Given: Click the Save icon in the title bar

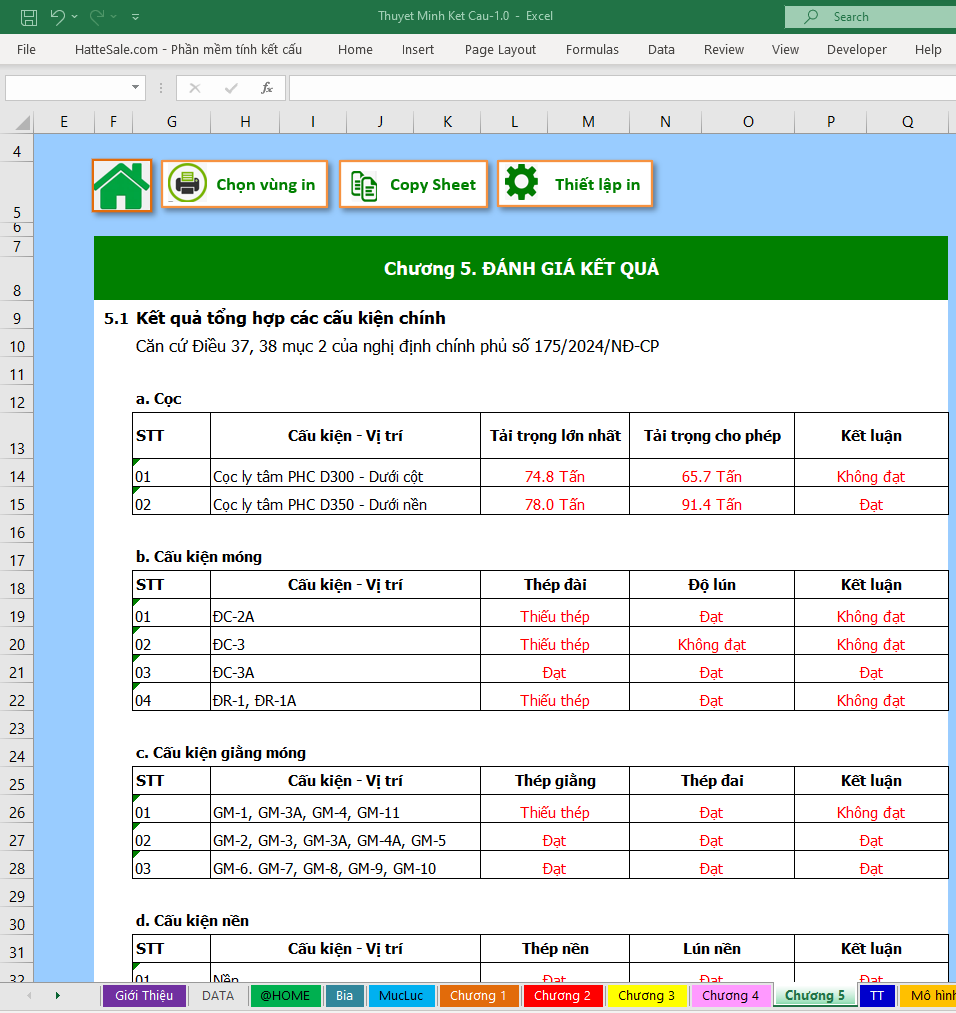Looking at the screenshot, I should click(28, 17).
